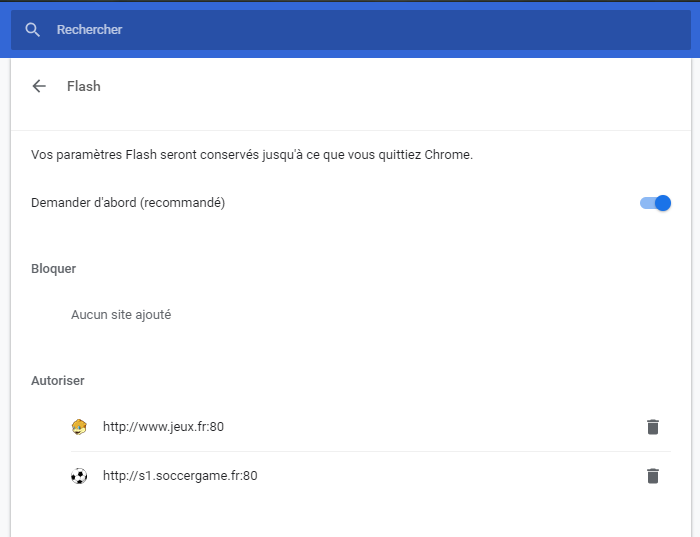Image resolution: width=700 pixels, height=537 pixels.
Task: Click the Demander d'abord (recommandé) label
Action: (x=128, y=203)
